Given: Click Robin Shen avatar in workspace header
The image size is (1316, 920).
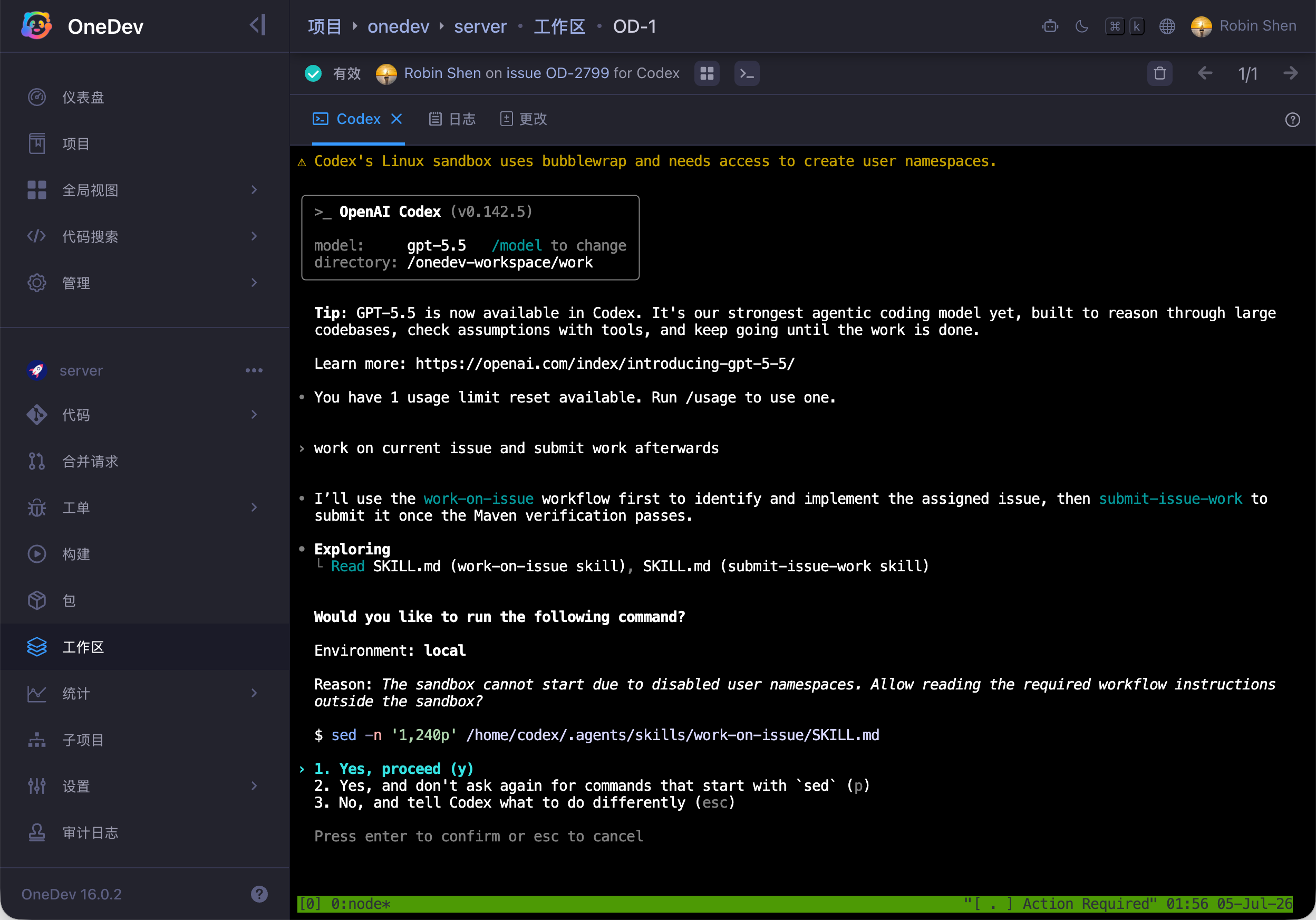Looking at the screenshot, I should pyautogui.click(x=386, y=73).
